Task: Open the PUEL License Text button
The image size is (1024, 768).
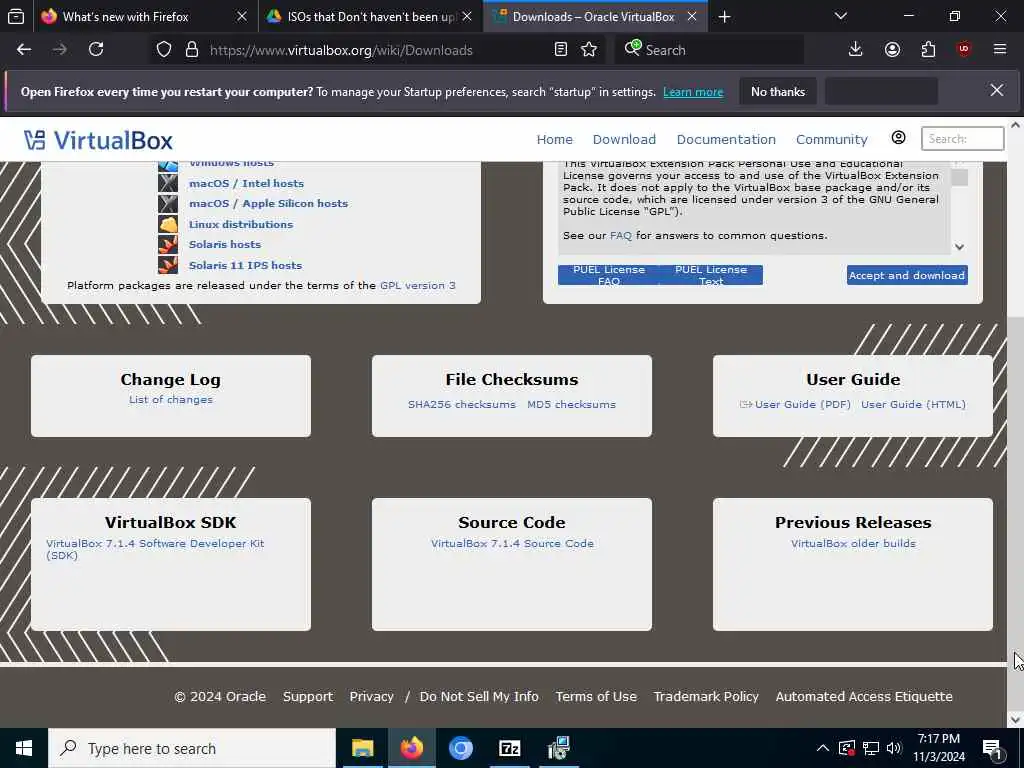Action: [x=711, y=275]
